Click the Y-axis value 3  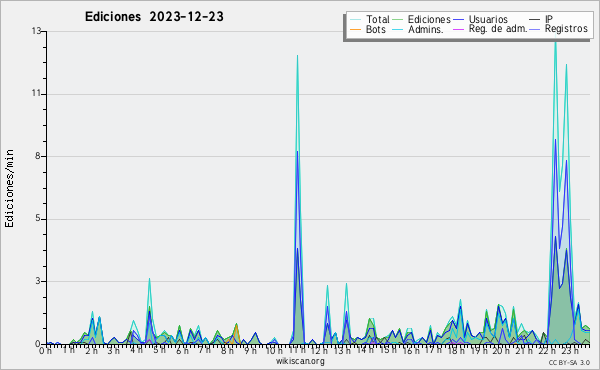pos(38,281)
